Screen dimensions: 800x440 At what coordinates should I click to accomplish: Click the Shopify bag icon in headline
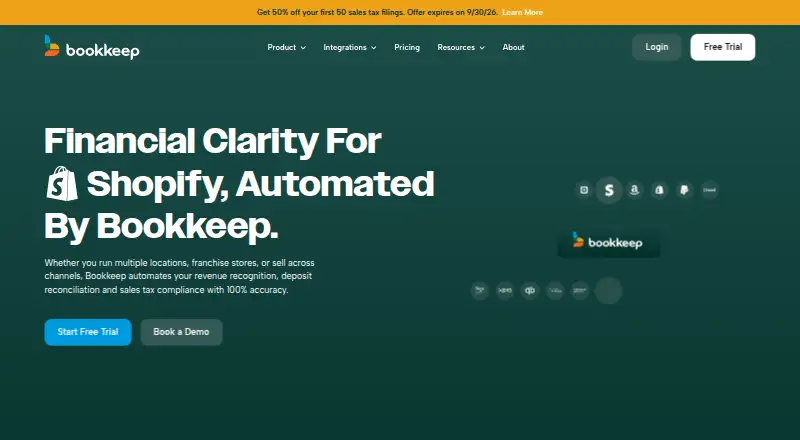[x=62, y=183]
